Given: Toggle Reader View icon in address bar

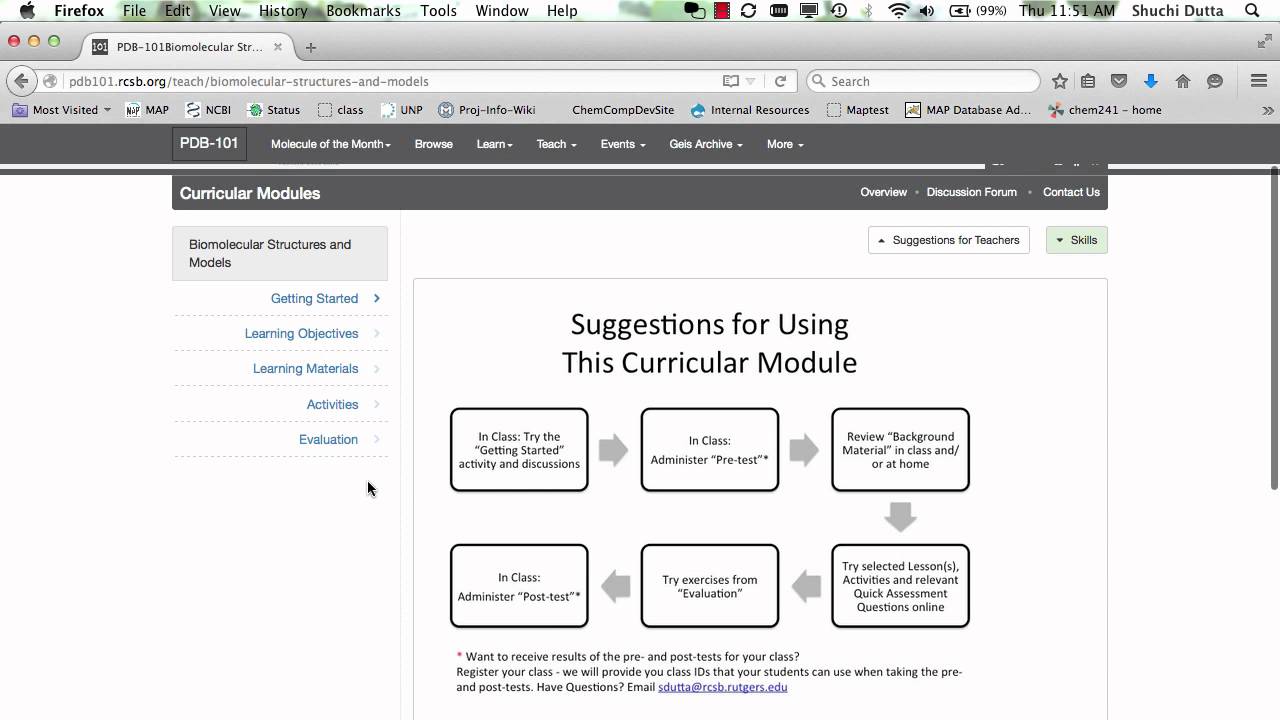Looking at the screenshot, I should coord(731,81).
